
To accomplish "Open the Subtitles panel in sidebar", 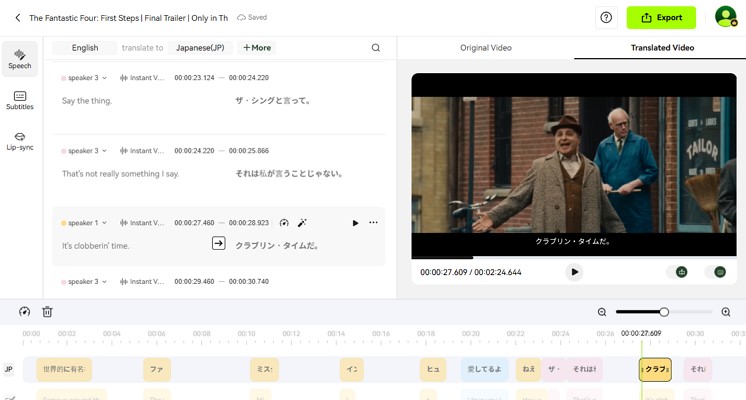I will point(20,100).
